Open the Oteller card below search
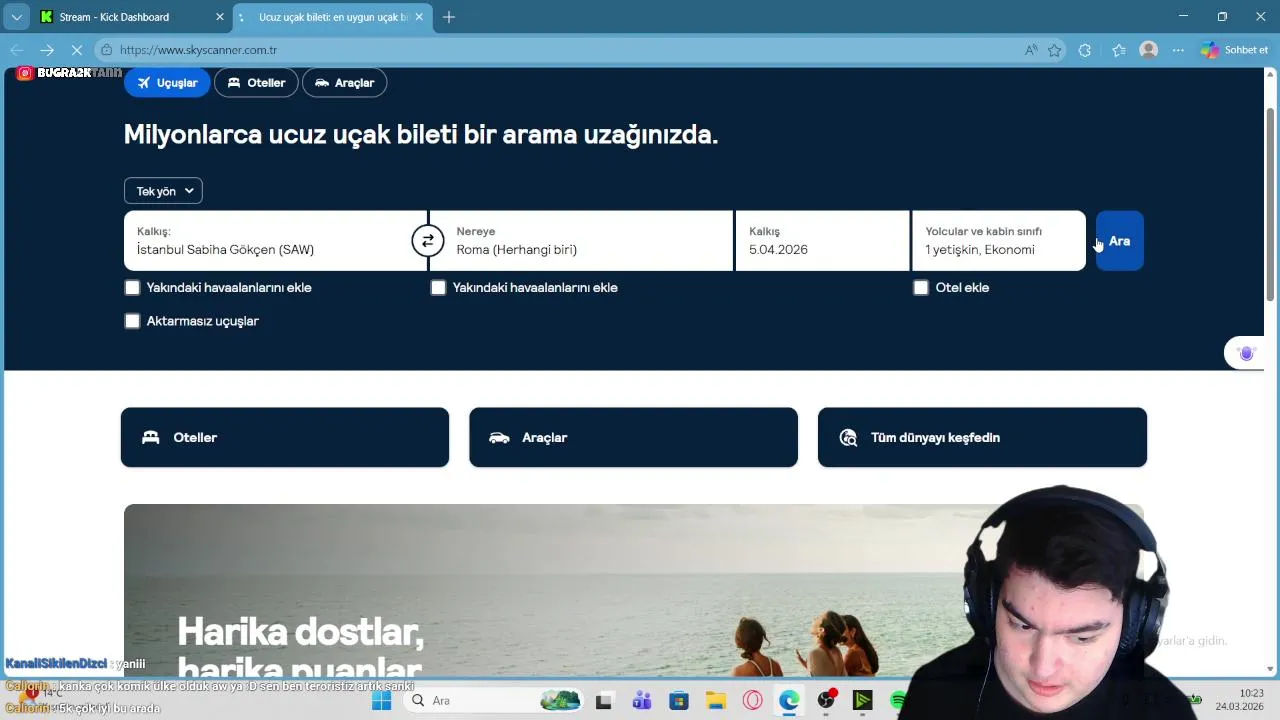This screenshot has width=1280, height=720. [x=285, y=437]
